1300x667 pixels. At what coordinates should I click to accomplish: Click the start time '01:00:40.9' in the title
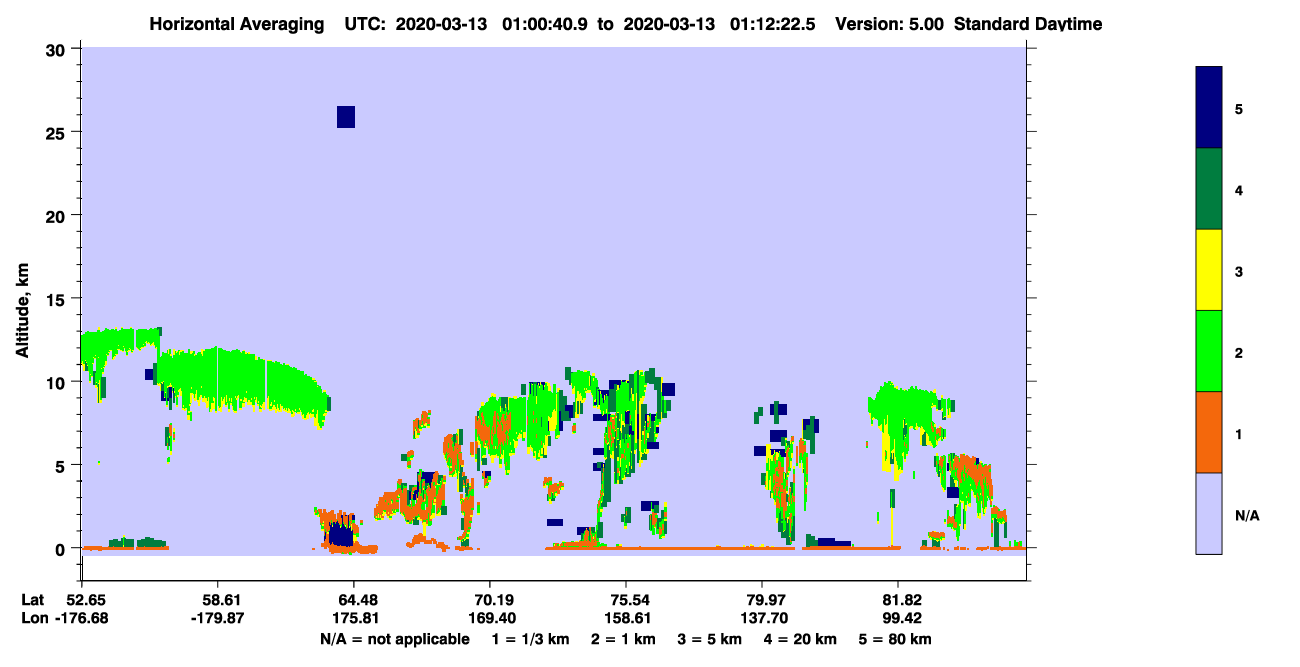tap(545, 24)
